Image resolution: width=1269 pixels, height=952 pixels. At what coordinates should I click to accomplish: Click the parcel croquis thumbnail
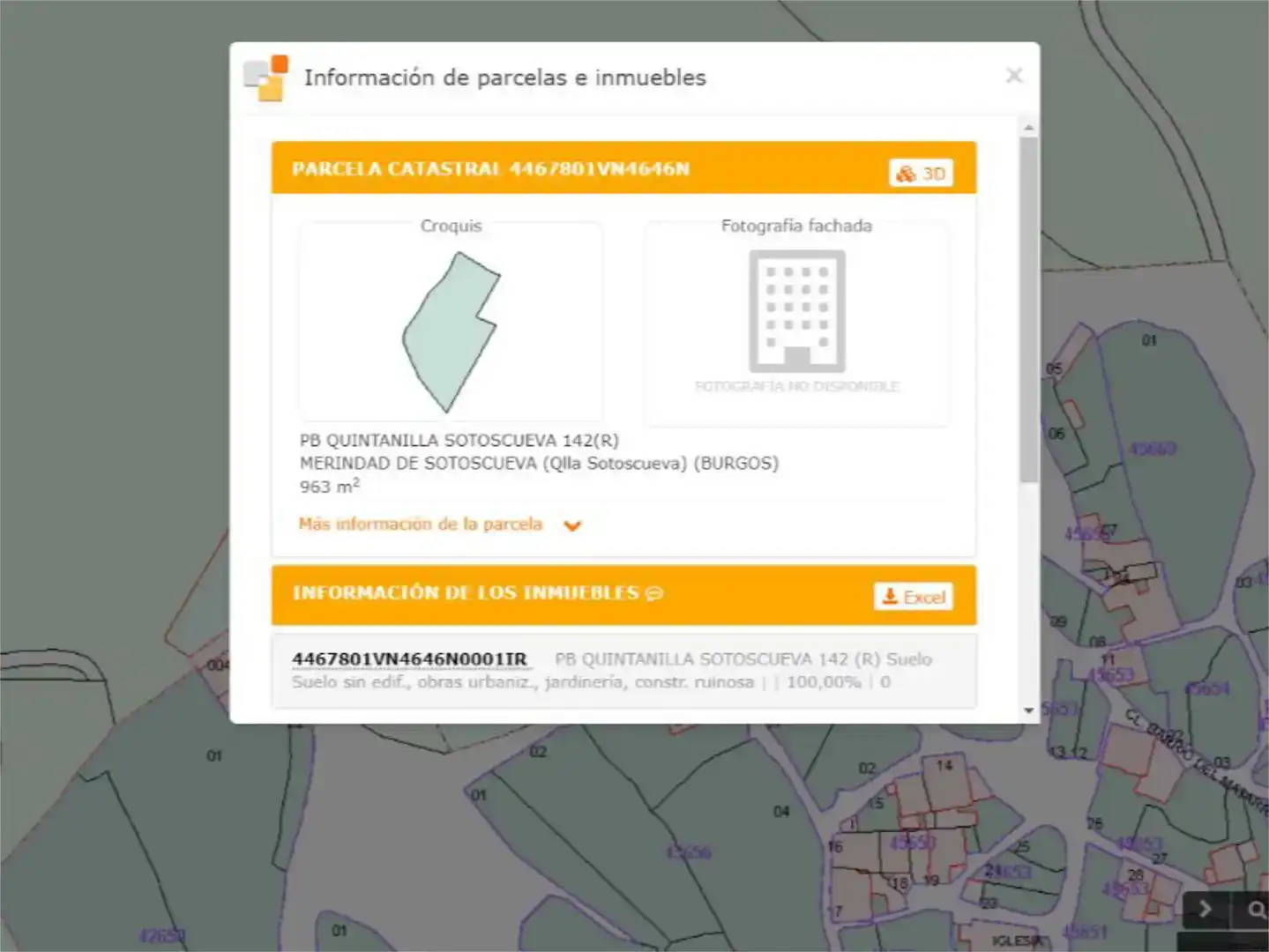pos(451,332)
